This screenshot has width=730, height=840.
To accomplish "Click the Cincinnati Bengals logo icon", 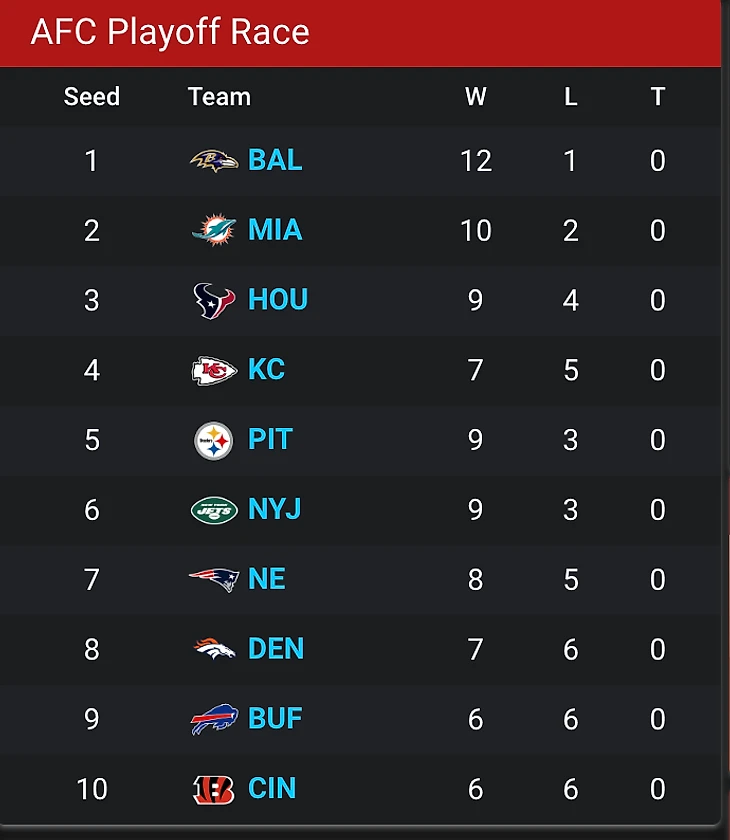I will (x=214, y=790).
